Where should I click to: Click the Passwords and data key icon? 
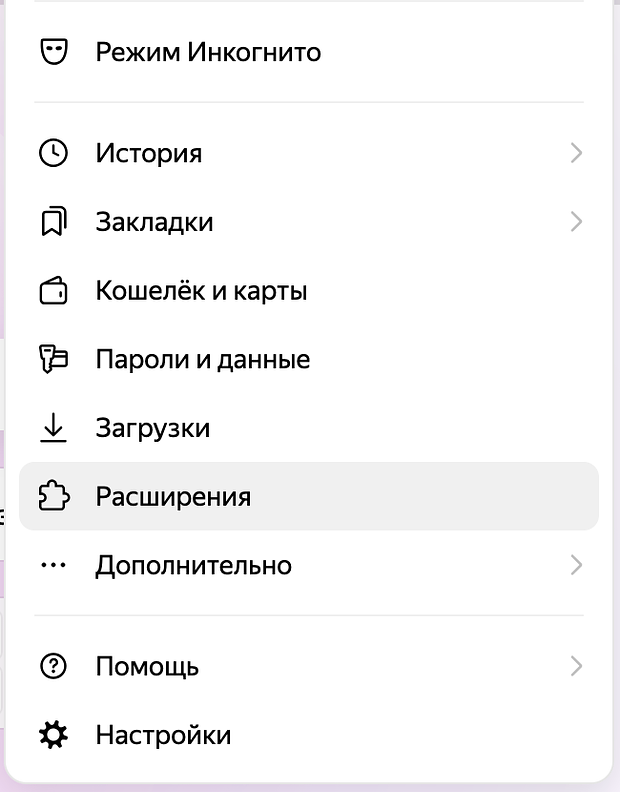coord(53,359)
